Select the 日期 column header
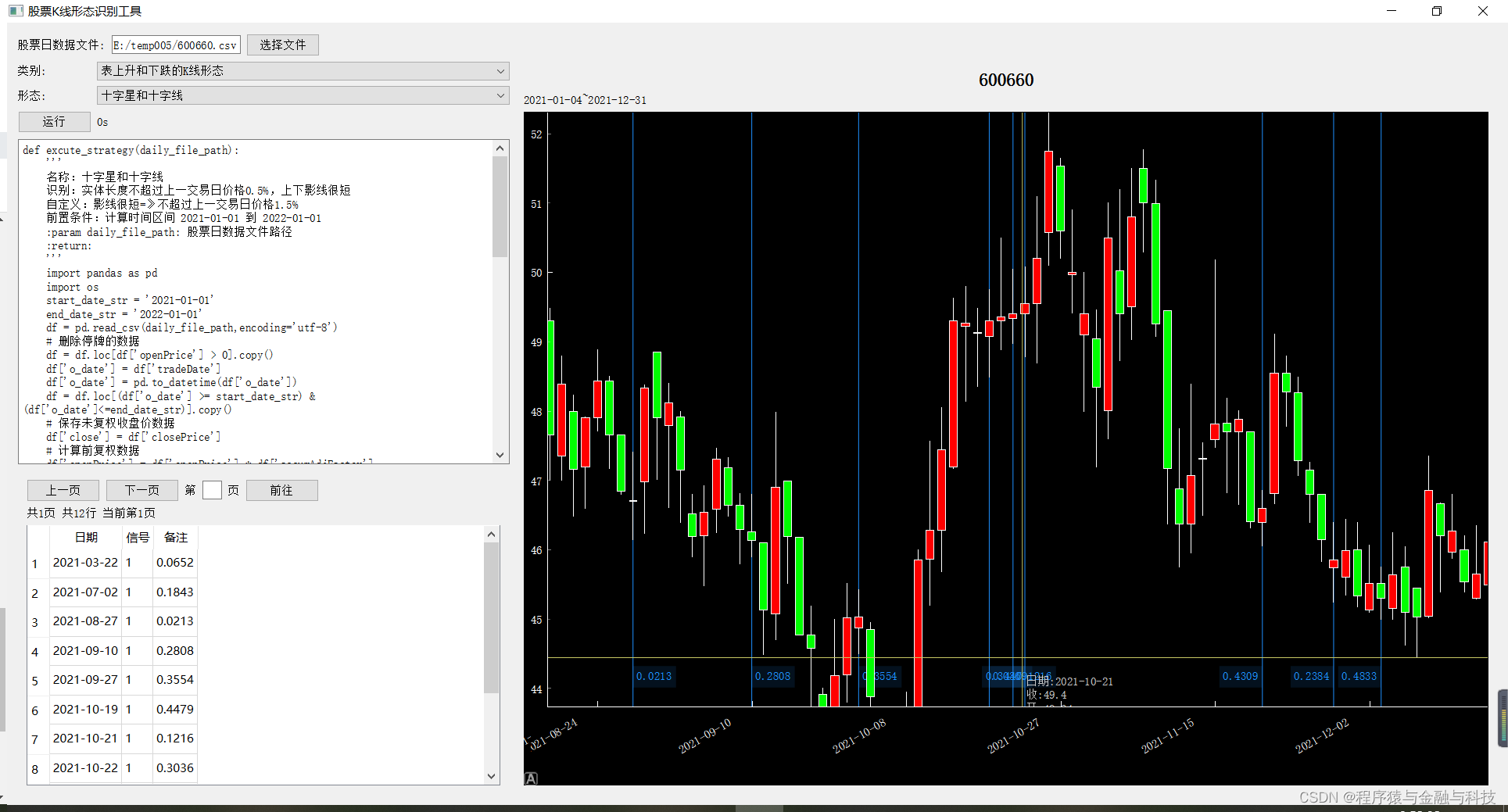The height and width of the screenshot is (812, 1508). point(86,538)
